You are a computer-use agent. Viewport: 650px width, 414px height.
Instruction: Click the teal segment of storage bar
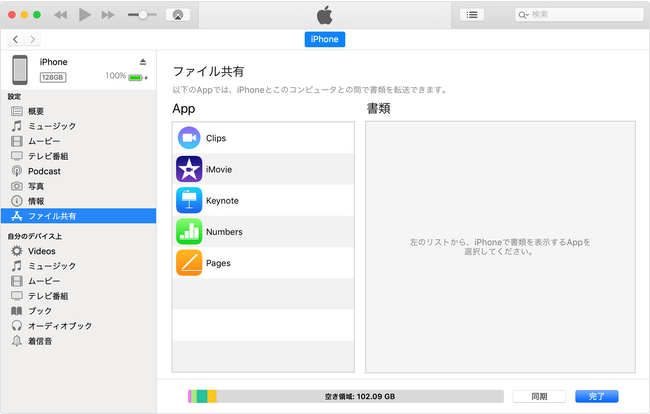[x=202, y=397]
